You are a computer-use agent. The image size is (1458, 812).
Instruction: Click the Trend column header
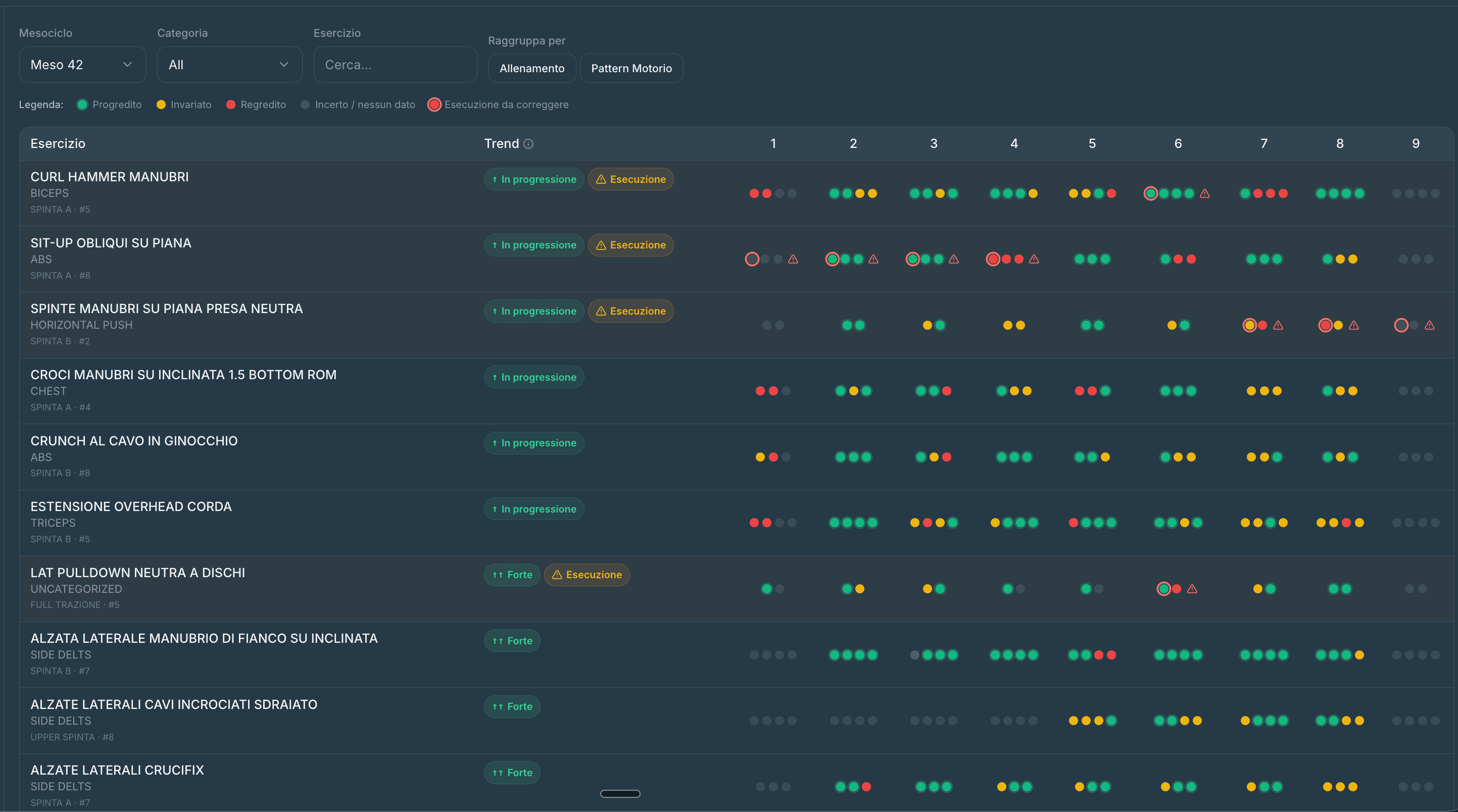(502, 144)
